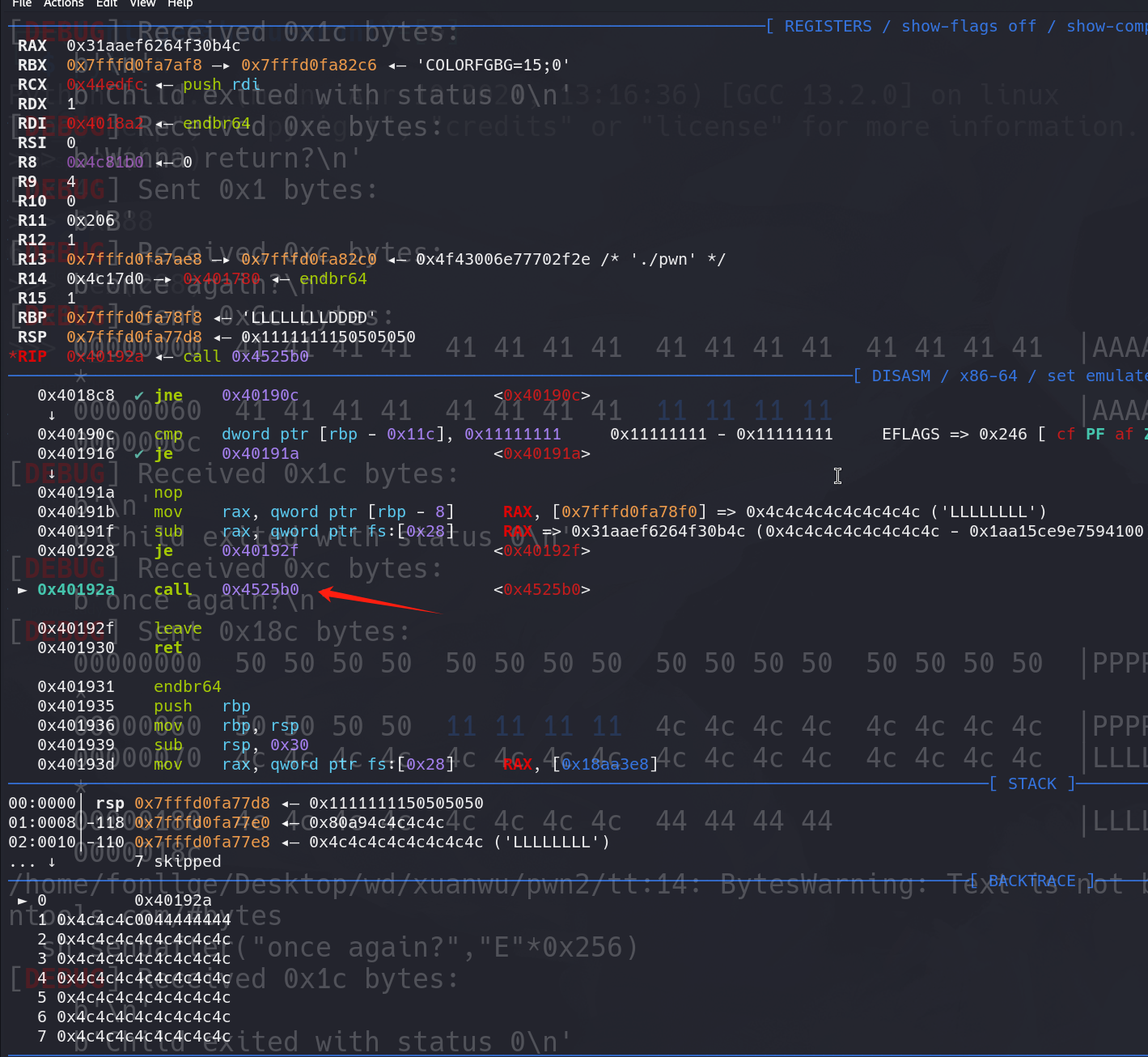
Task: Select backtrace frame 1 value 0x4c4c4c0044444444
Action: [144, 919]
